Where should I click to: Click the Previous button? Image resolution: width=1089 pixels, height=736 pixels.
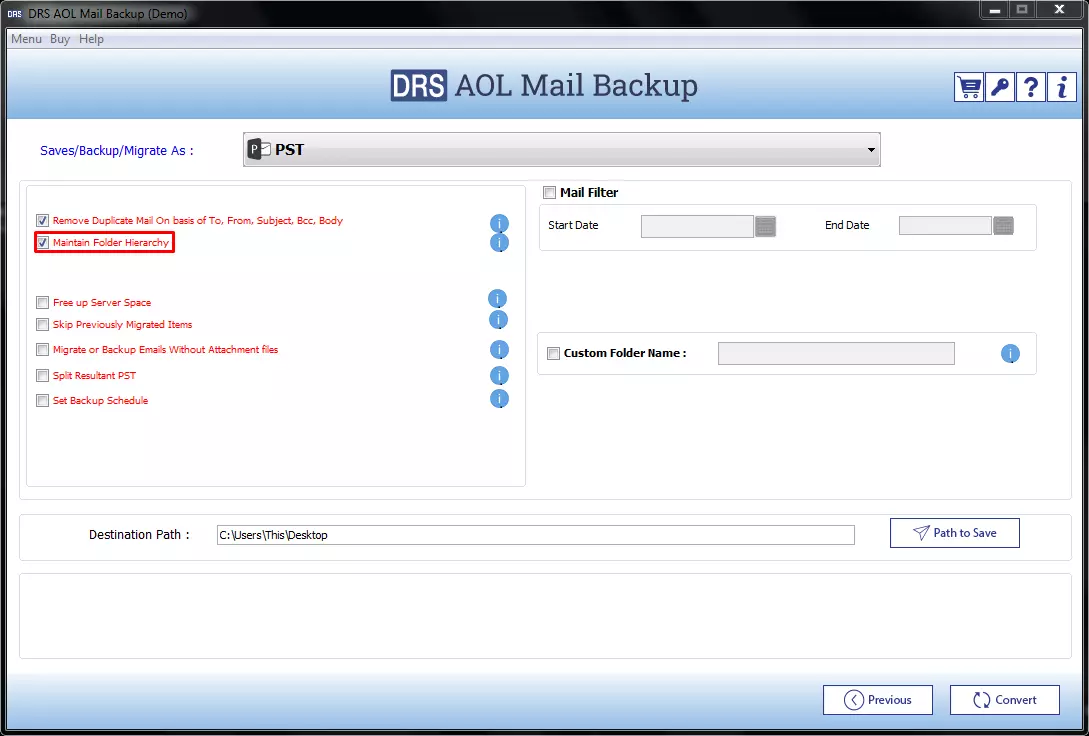878,700
